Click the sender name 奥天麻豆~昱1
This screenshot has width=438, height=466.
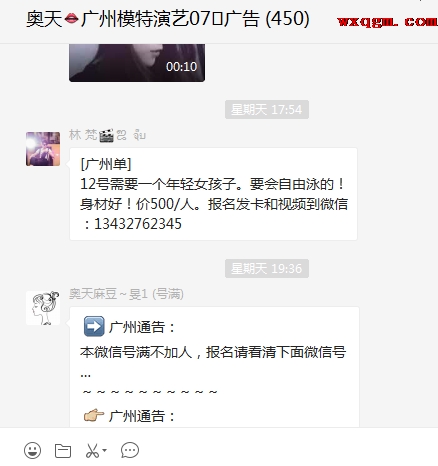(x=126, y=294)
